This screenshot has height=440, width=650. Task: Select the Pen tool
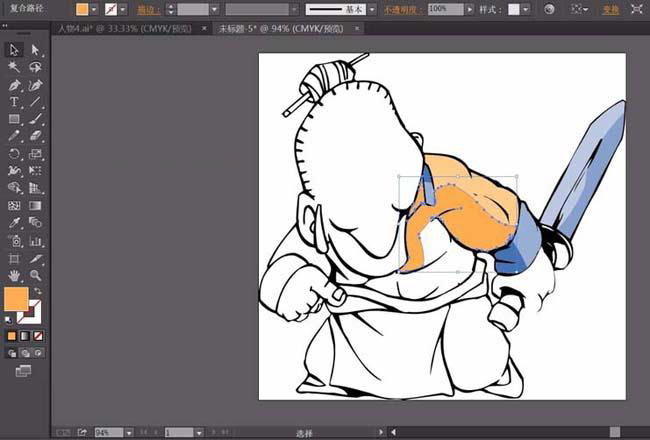[x=14, y=85]
